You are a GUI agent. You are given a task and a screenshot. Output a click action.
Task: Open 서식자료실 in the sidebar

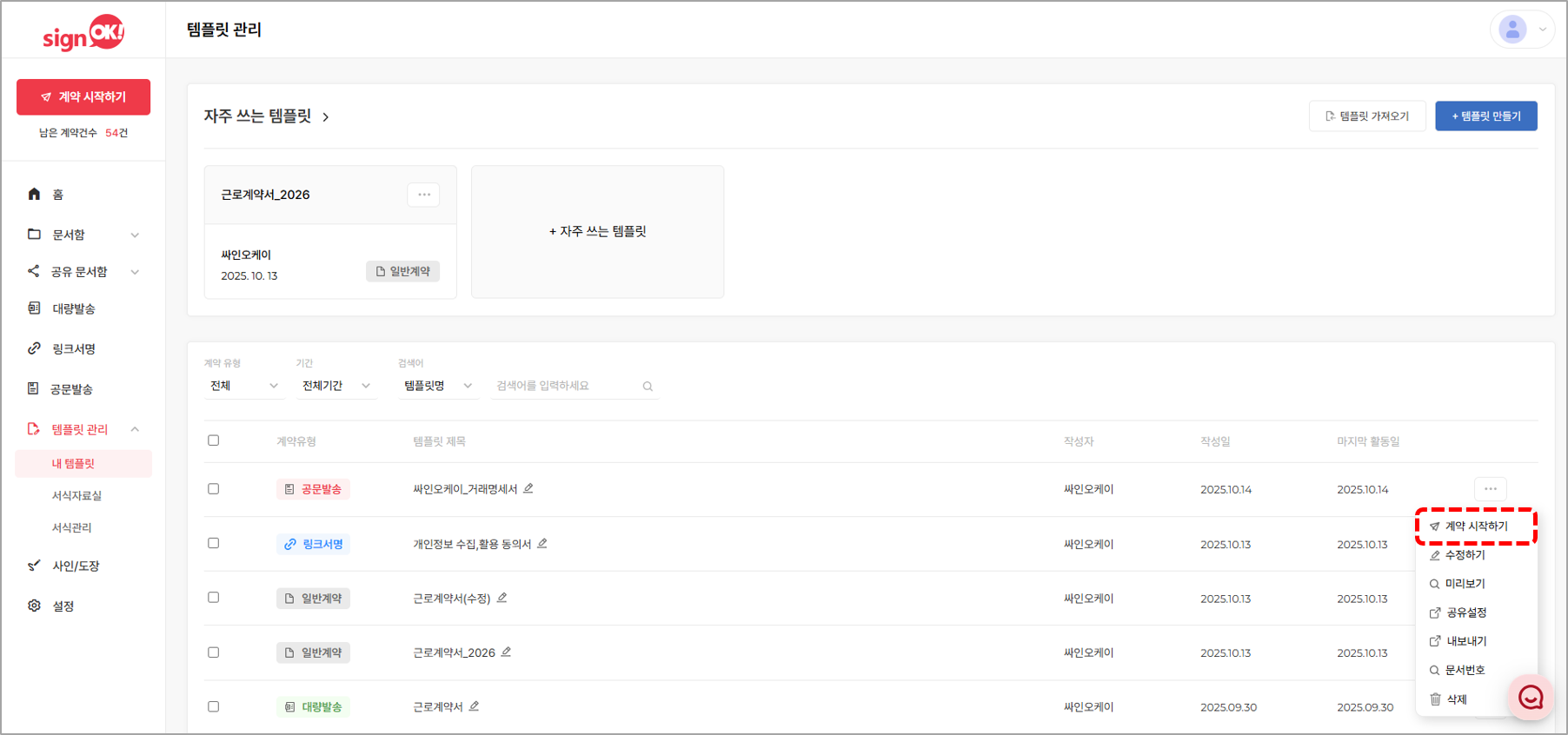pos(76,495)
